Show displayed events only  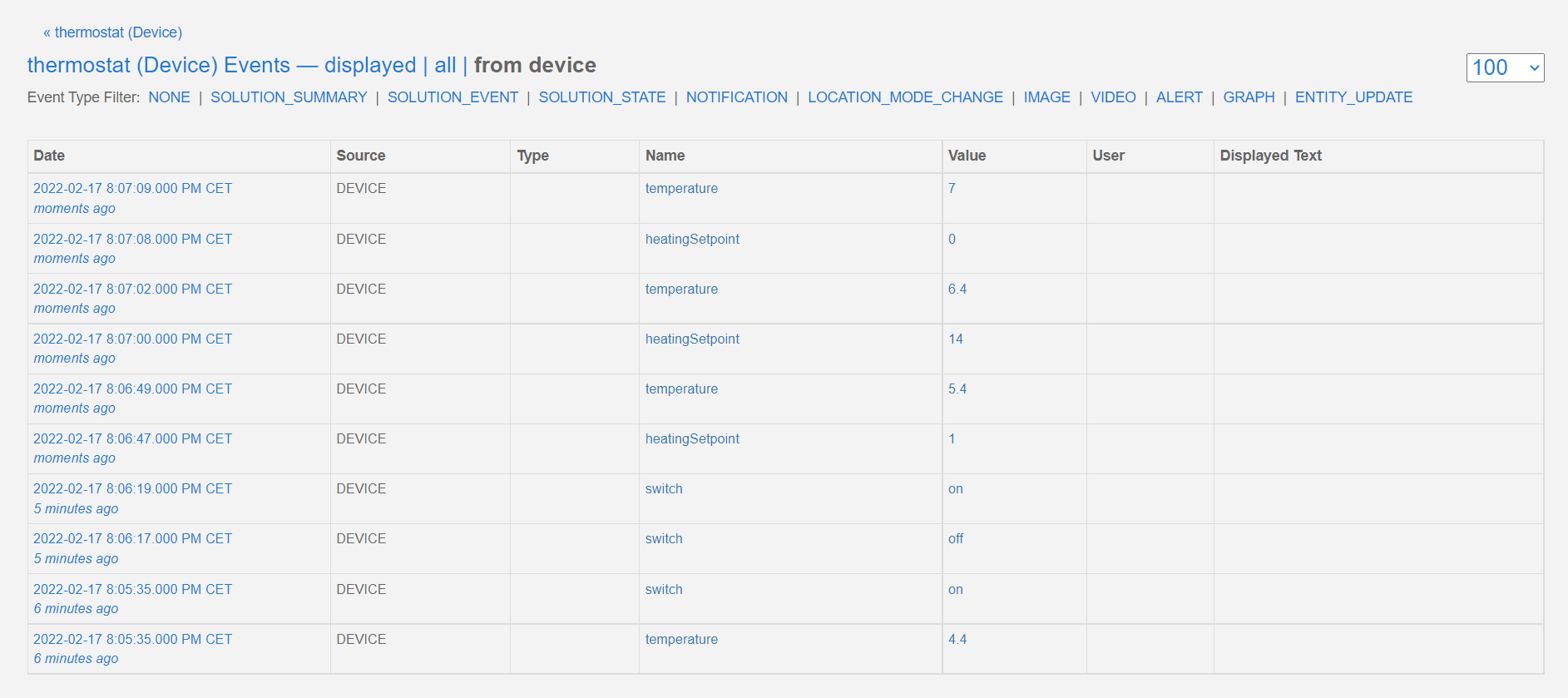(369, 66)
